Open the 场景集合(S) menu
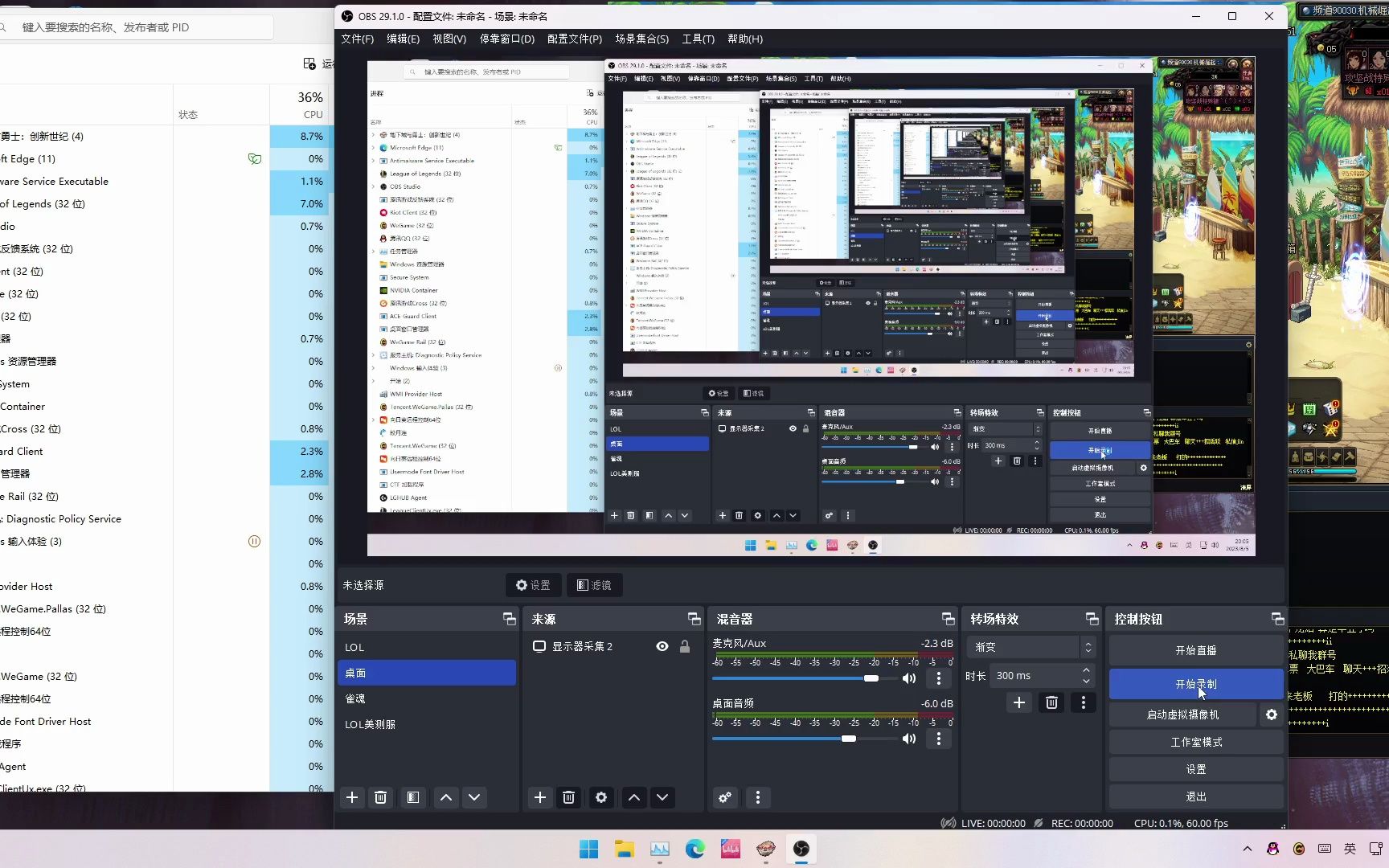1389x868 pixels. [x=642, y=39]
